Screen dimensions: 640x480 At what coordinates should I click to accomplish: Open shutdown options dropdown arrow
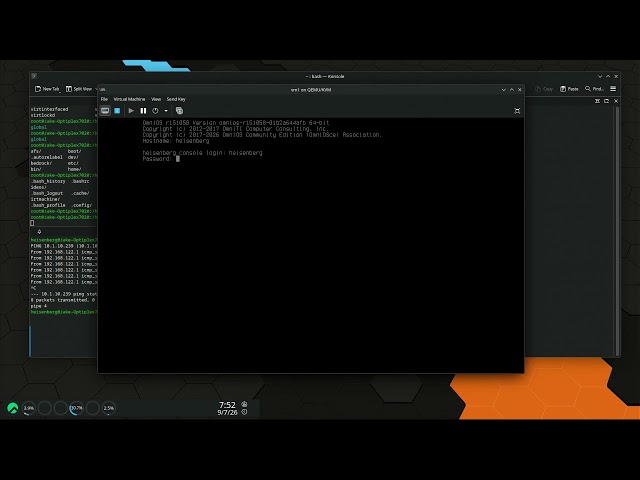pos(166,111)
